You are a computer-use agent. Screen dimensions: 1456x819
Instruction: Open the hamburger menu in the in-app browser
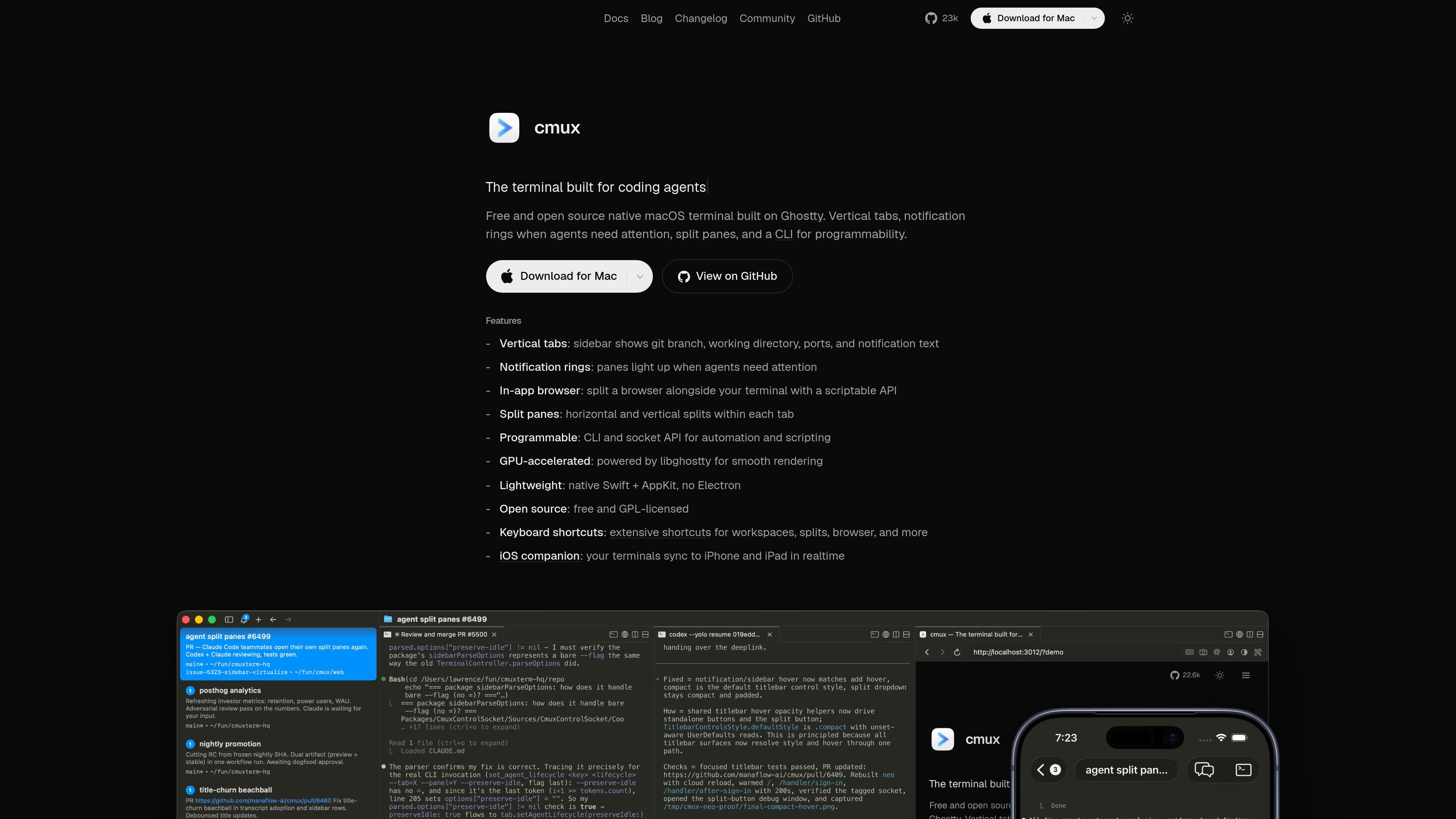pyautogui.click(x=1246, y=675)
